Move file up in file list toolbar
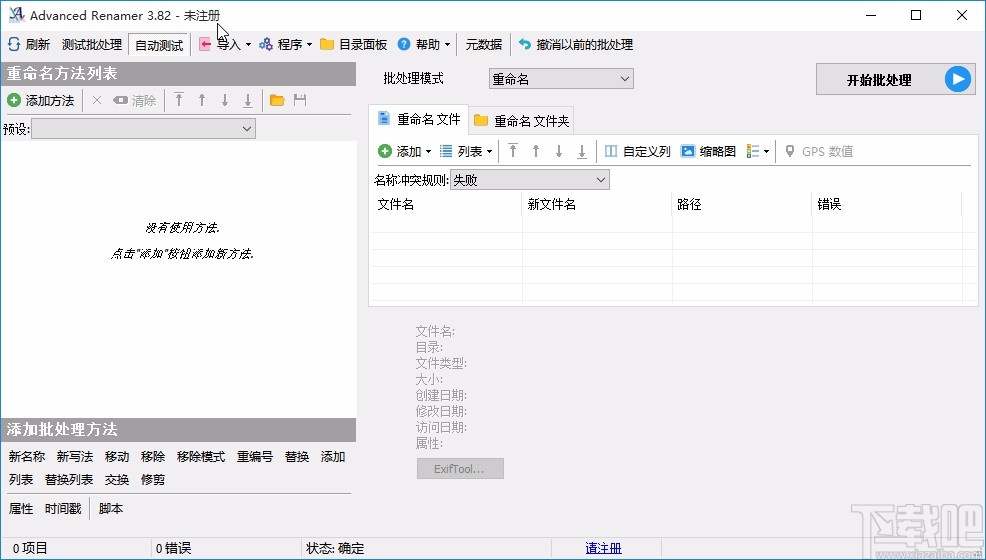The height and width of the screenshot is (560, 986). point(536,151)
